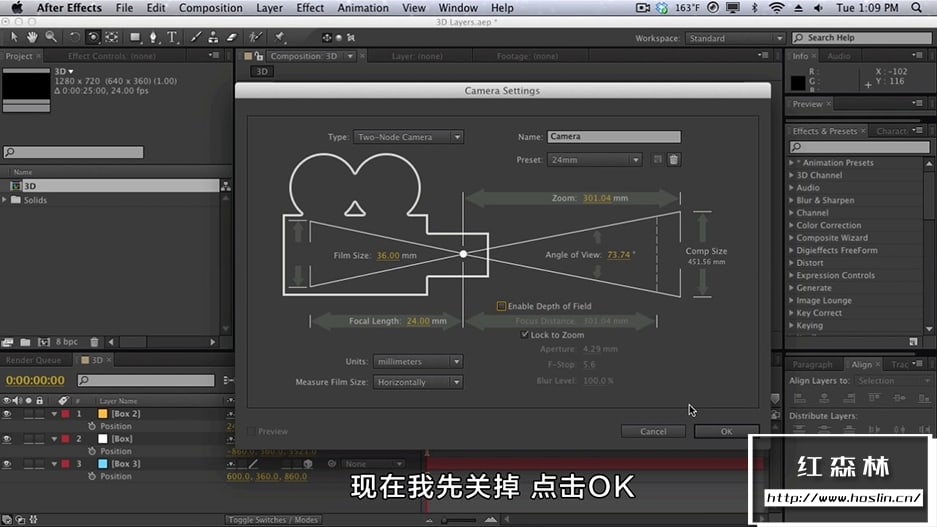Viewport: 937px width, 527px height.
Task: Click stopwatch for Box 2 Position
Action: 91,426
